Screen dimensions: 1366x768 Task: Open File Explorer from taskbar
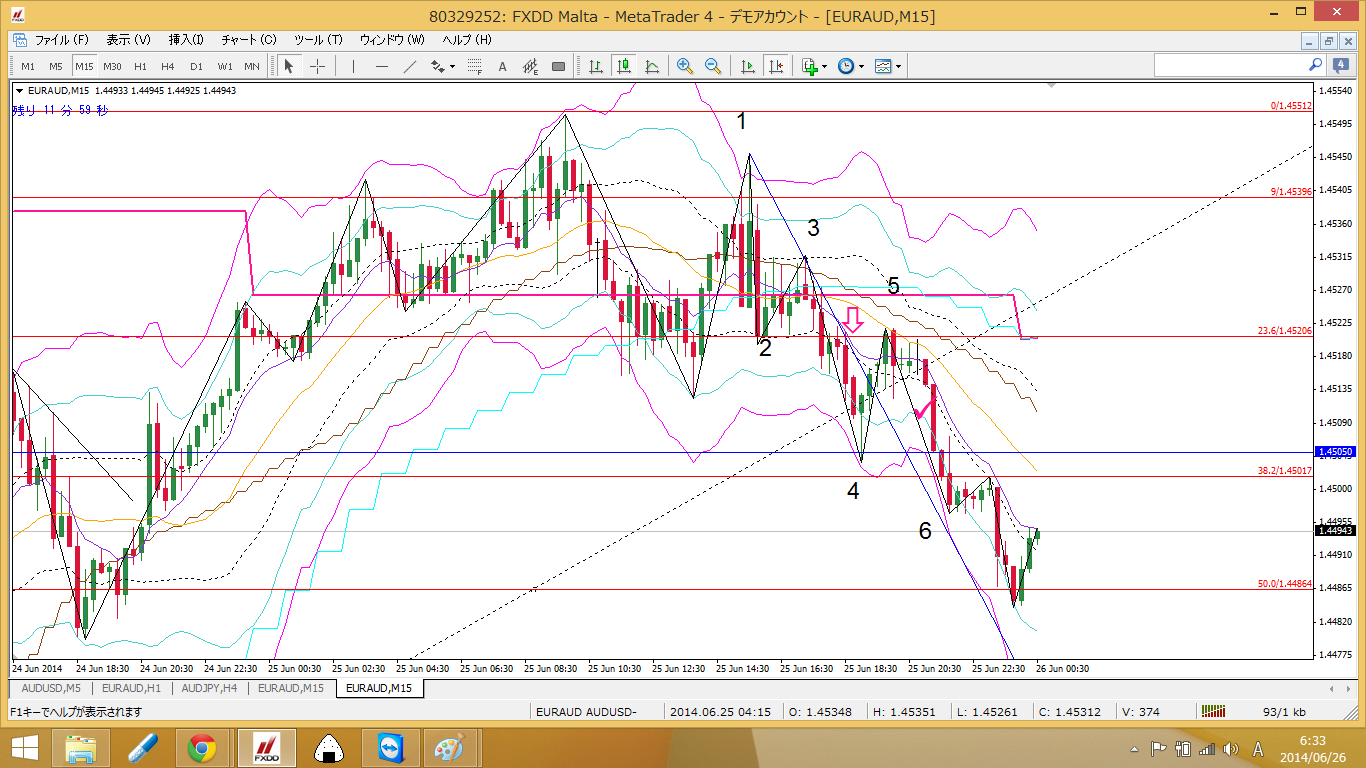coord(80,748)
